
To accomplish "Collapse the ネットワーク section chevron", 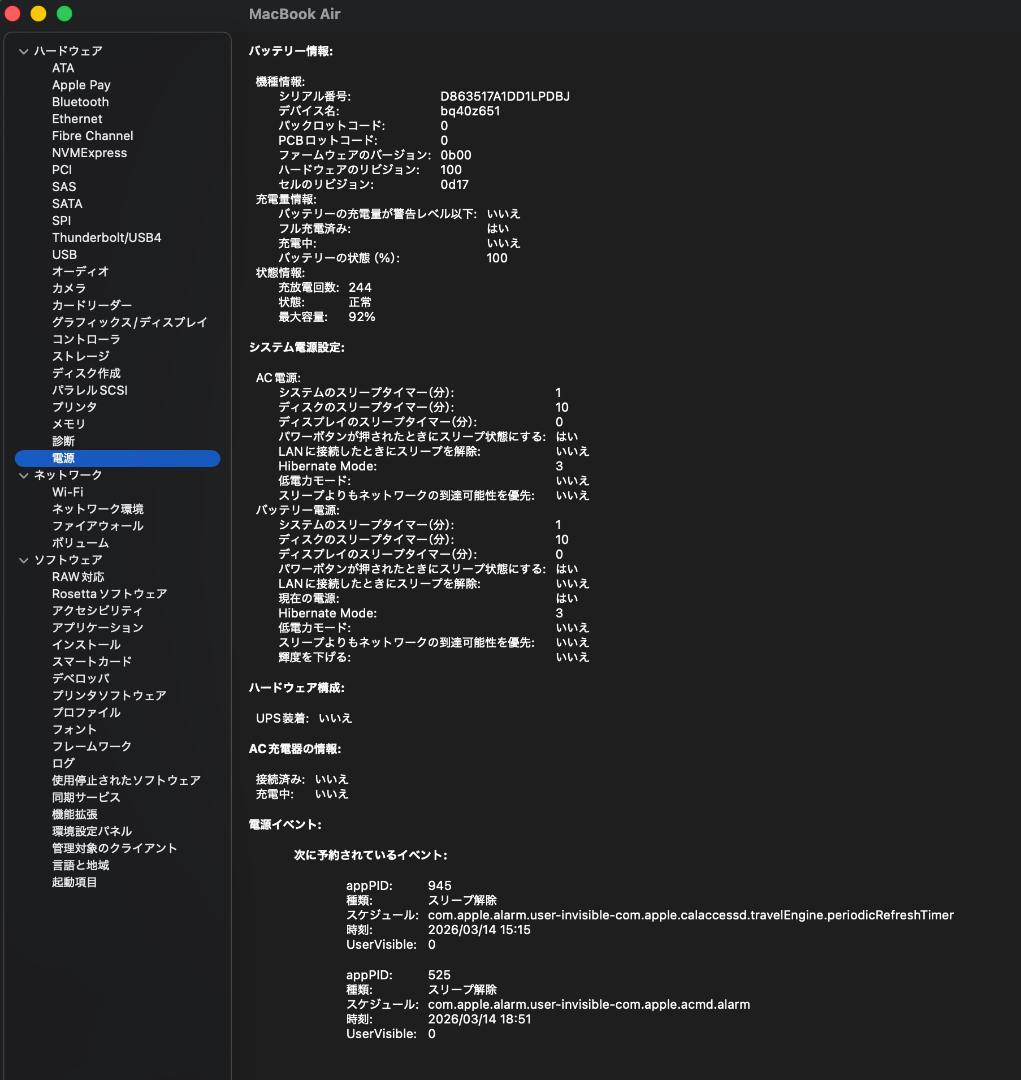I will click(x=24, y=475).
